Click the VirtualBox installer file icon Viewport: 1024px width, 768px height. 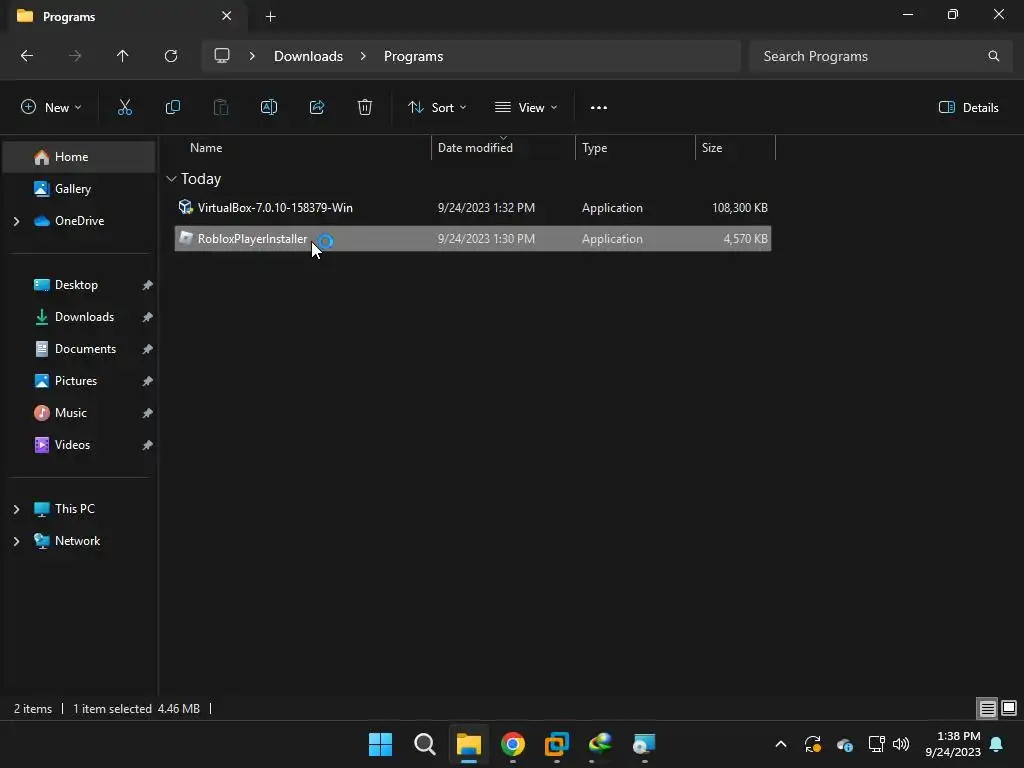click(x=185, y=207)
